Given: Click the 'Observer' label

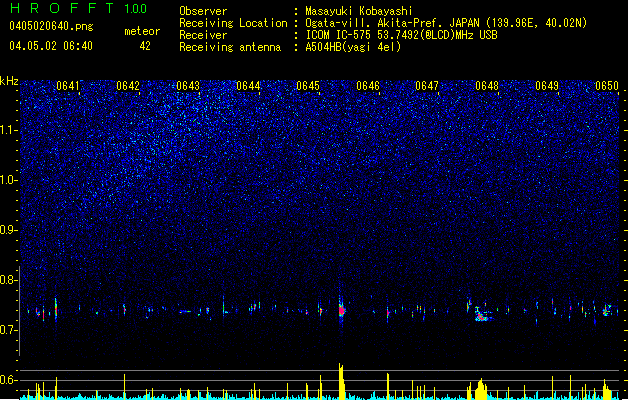Looking at the screenshot, I should click(203, 11).
